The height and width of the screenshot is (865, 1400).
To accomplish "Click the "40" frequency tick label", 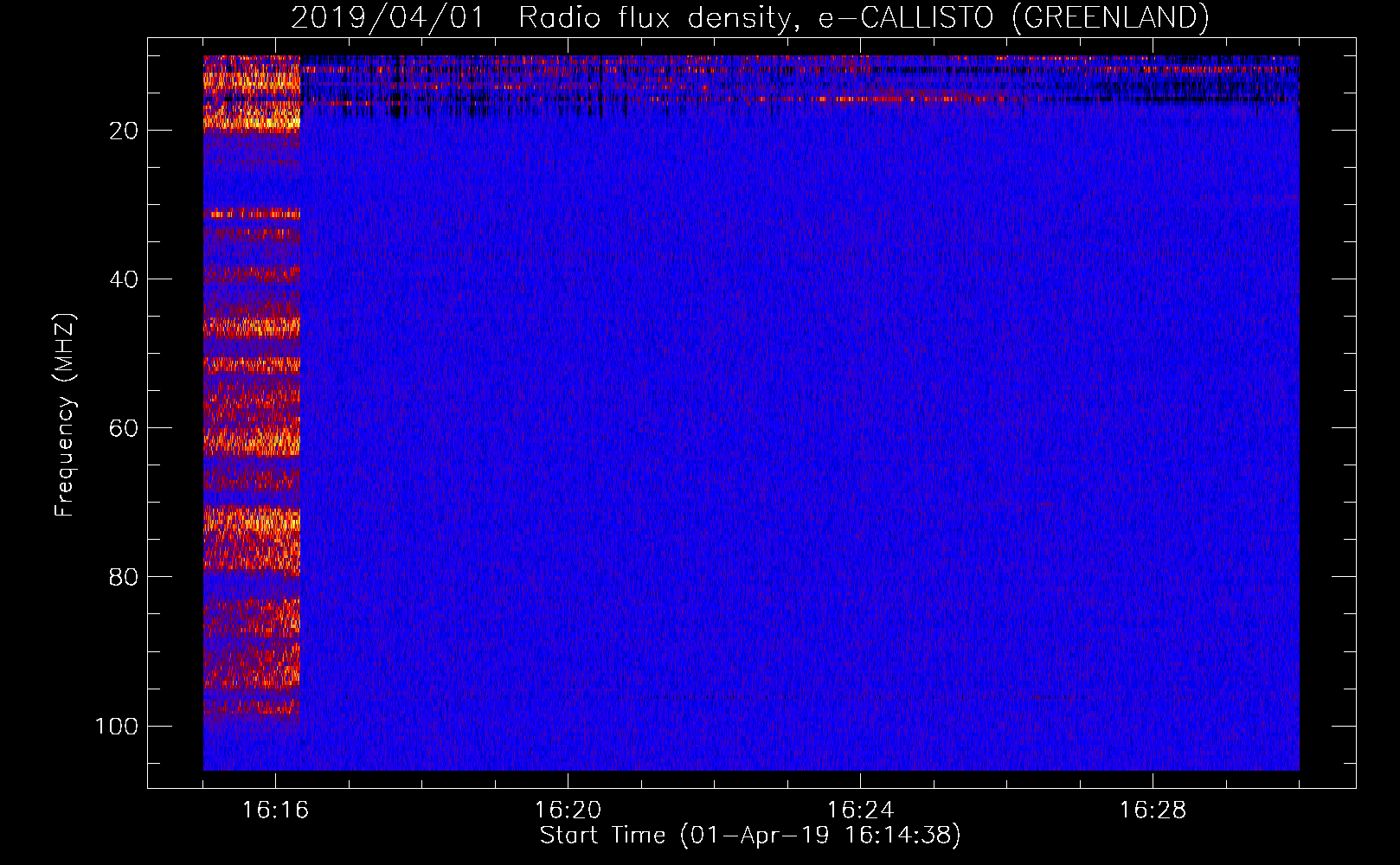I will 124,279.
